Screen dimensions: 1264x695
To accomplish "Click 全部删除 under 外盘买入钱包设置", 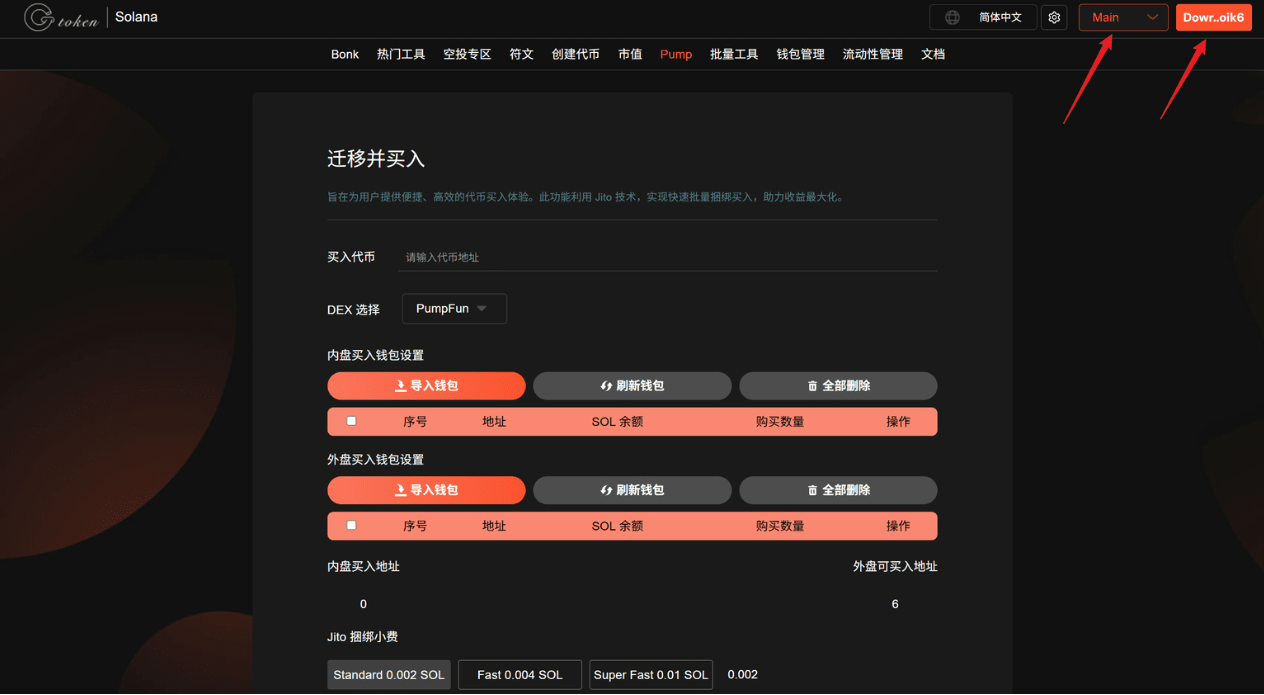I will pos(838,490).
